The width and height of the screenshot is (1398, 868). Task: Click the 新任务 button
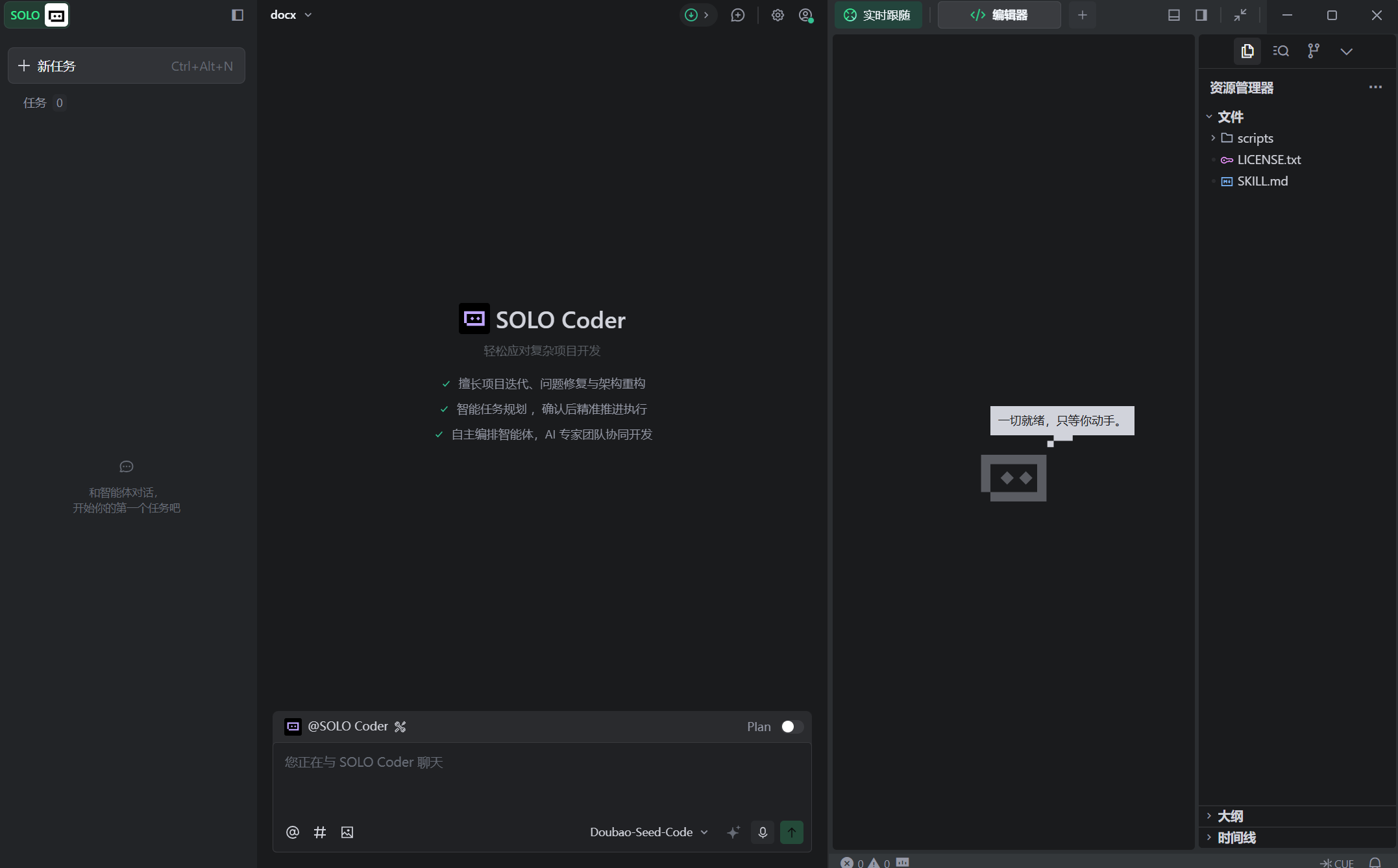tap(127, 66)
